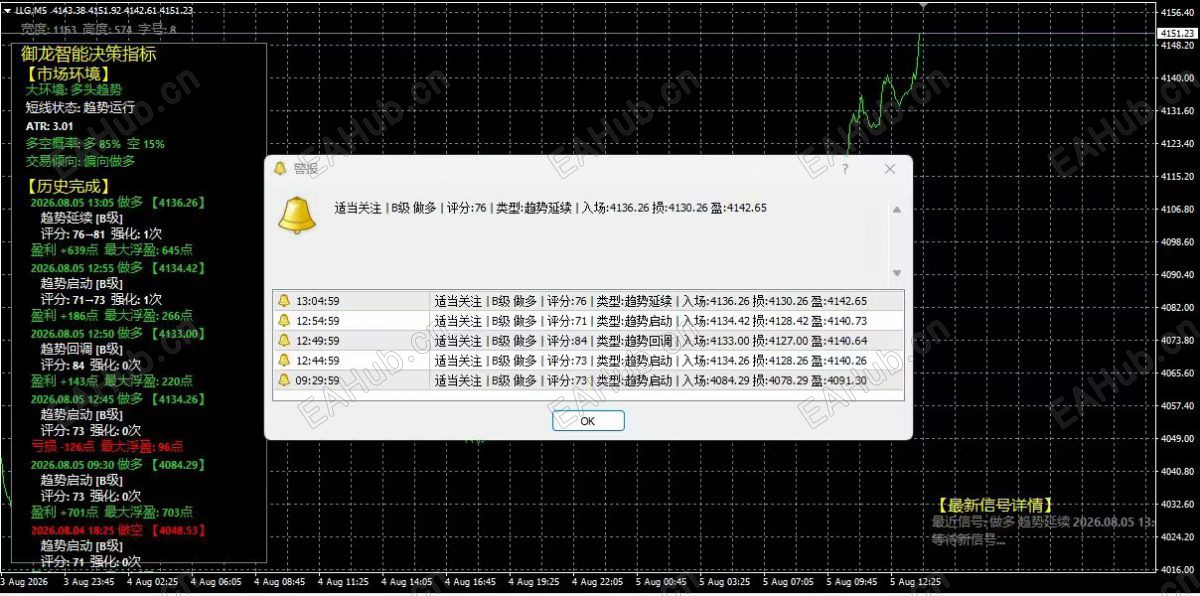The image size is (1200, 596).
Task: Click history entry 2026.08.05 09:30 做多
Action: 118,464
